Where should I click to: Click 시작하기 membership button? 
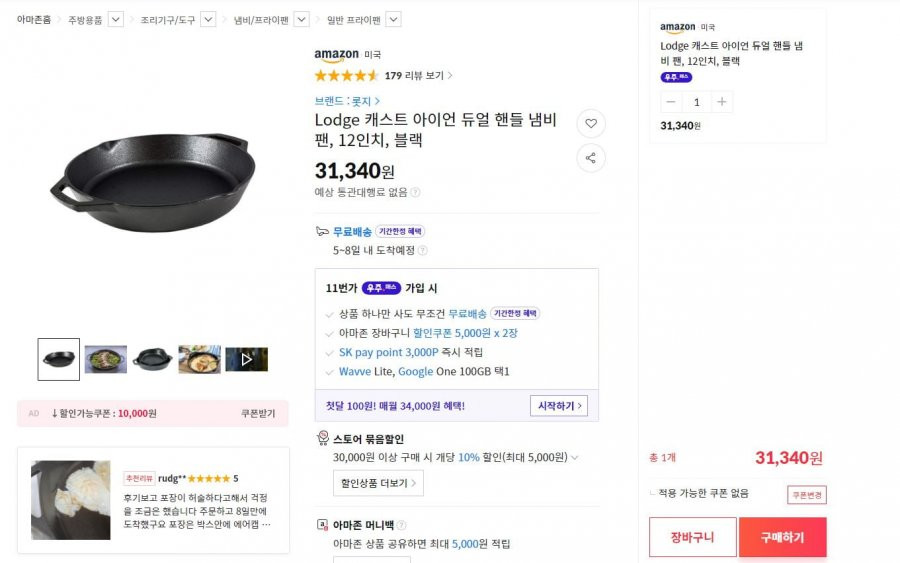[x=559, y=406]
